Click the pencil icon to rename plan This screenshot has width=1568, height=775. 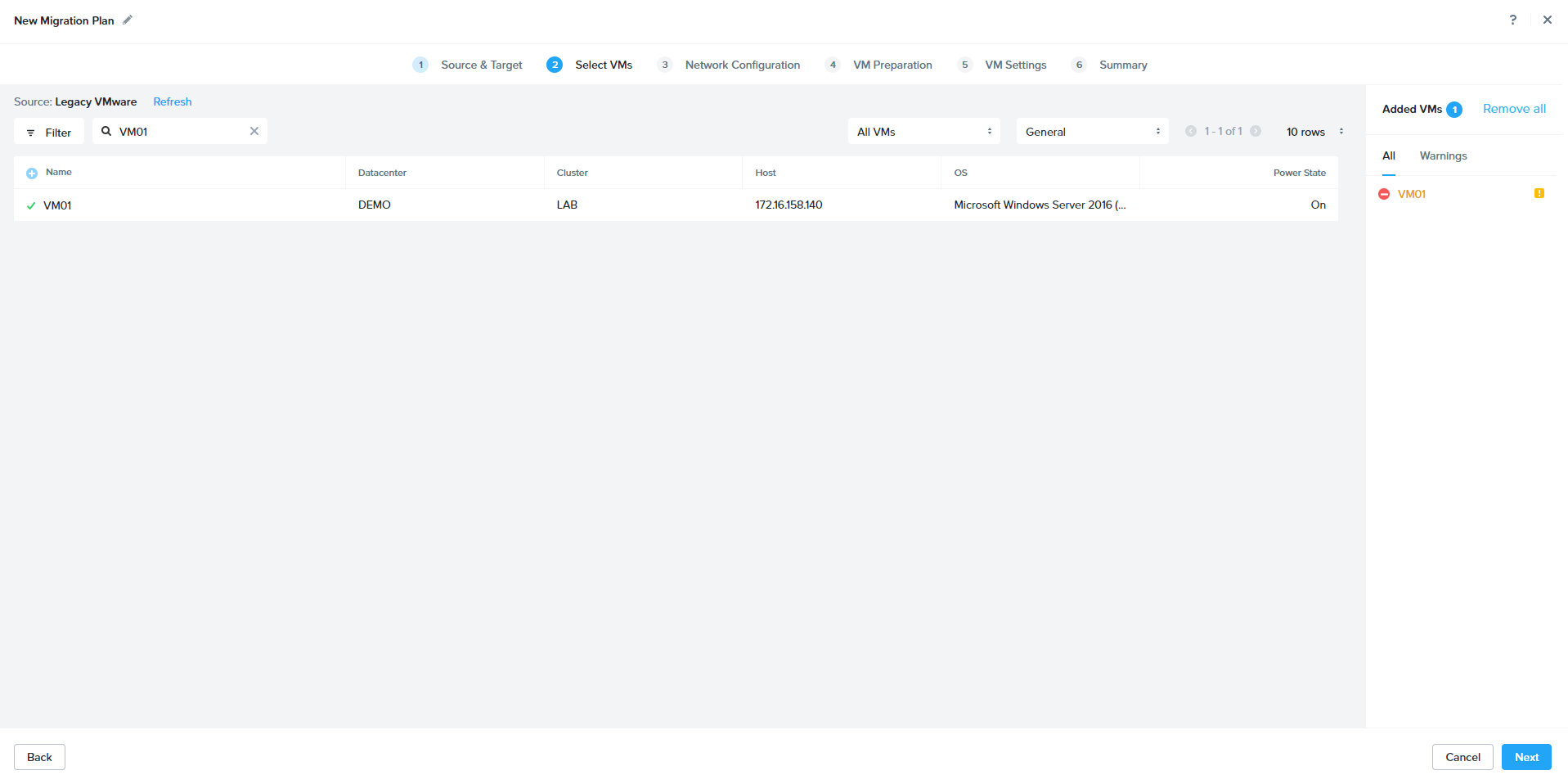(128, 20)
